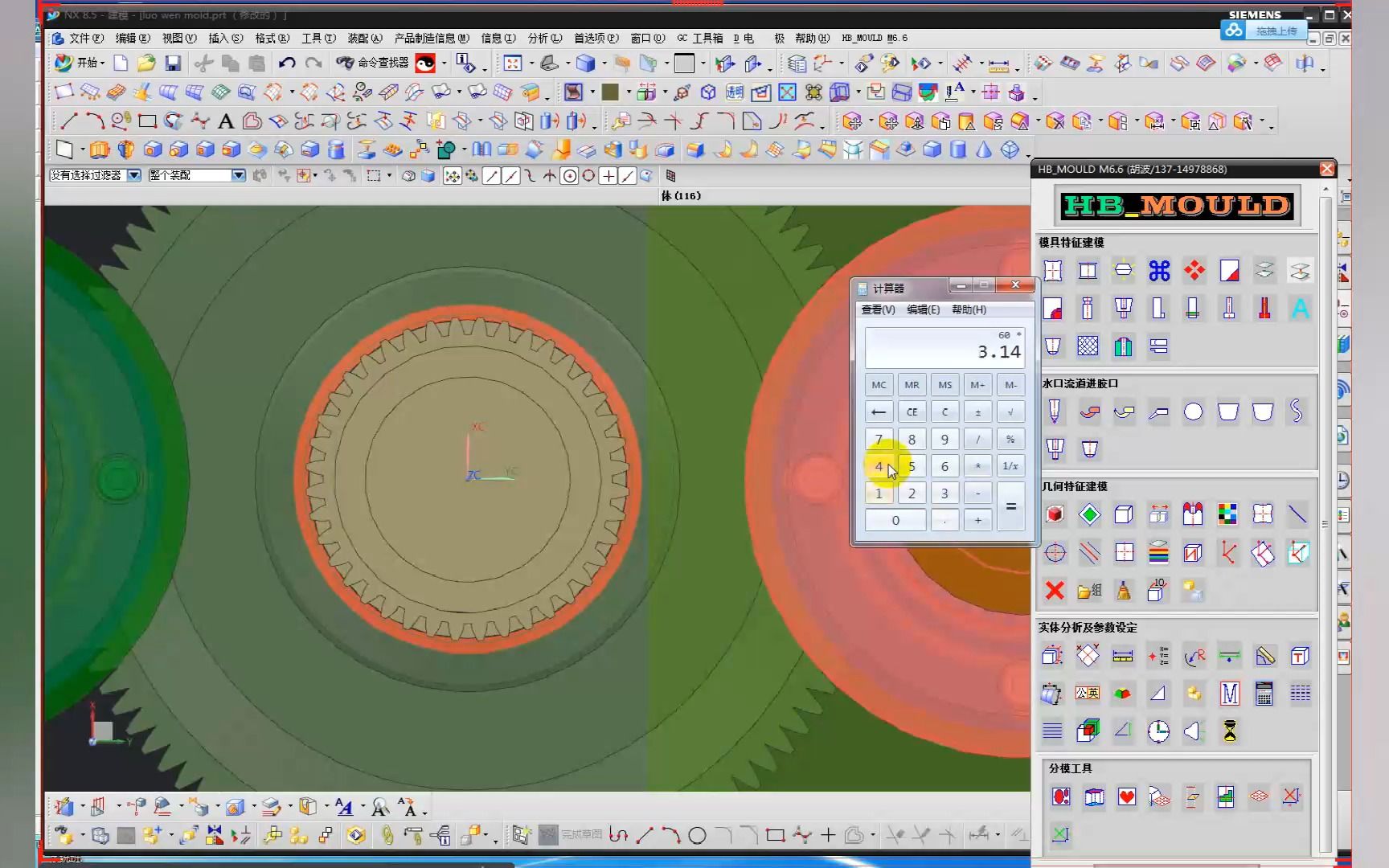Toggle the snap midpoint option

click(x=511, y=176)
